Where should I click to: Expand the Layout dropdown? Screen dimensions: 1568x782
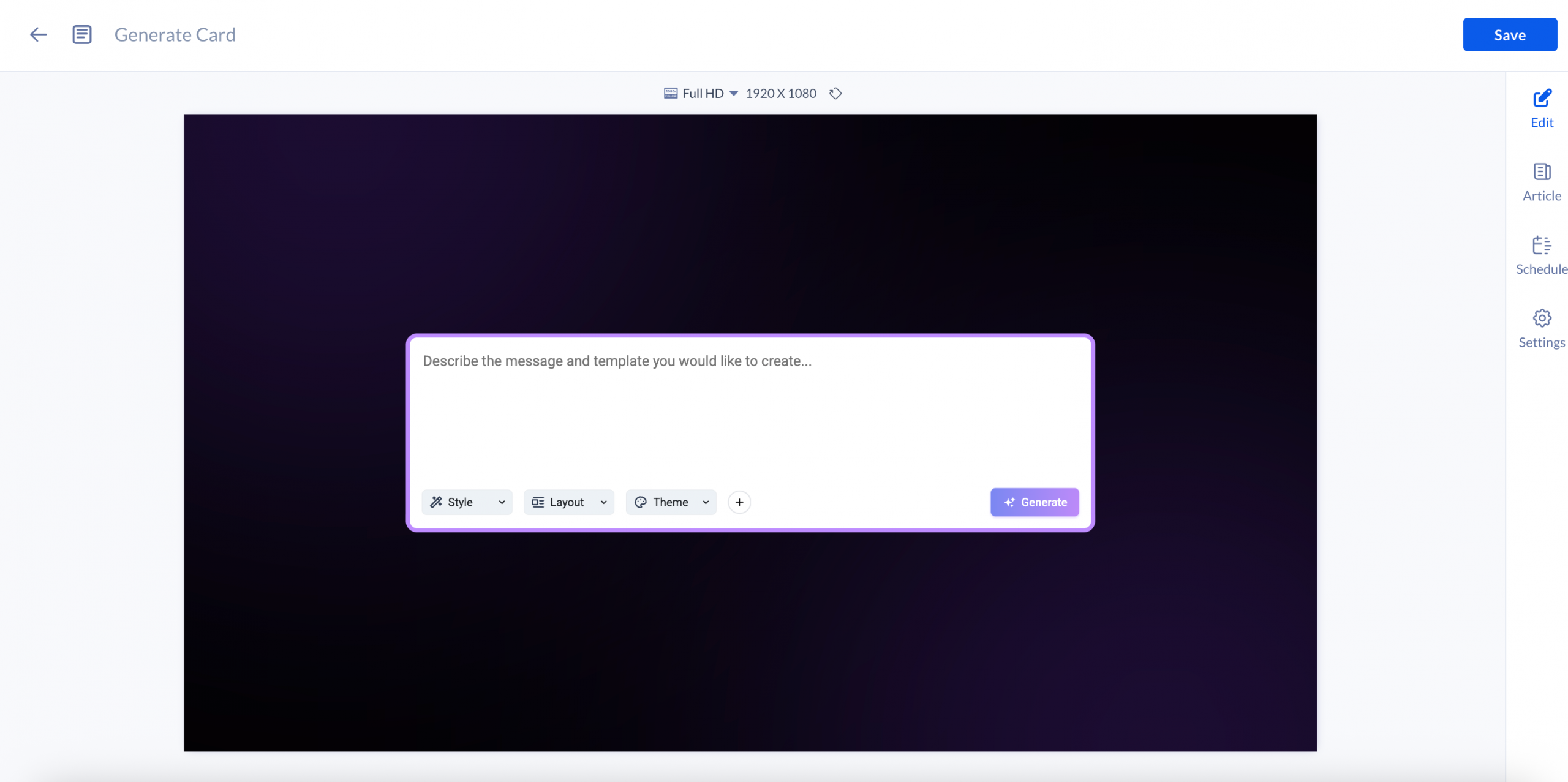569,502
